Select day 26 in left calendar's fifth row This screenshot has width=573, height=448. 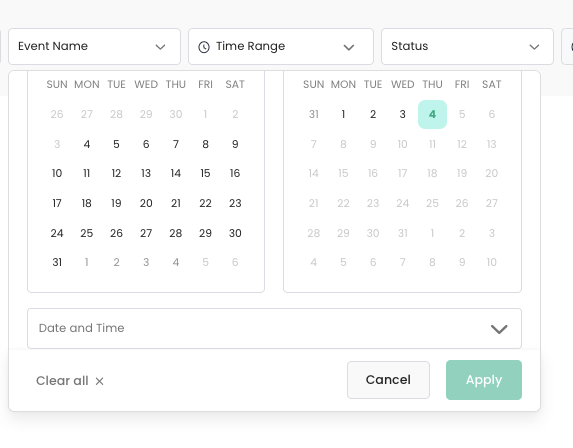point(116,233)
